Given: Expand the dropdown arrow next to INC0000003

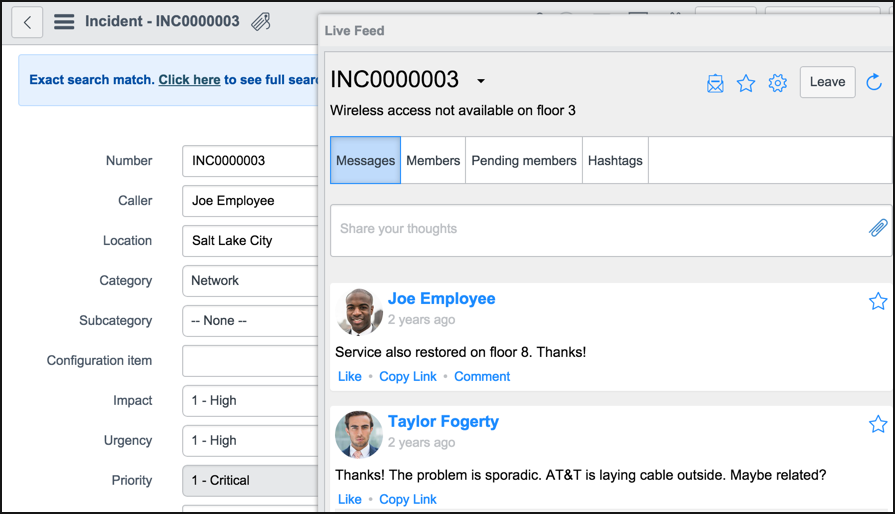Looking at the screenshot, I should click(481, 81).
